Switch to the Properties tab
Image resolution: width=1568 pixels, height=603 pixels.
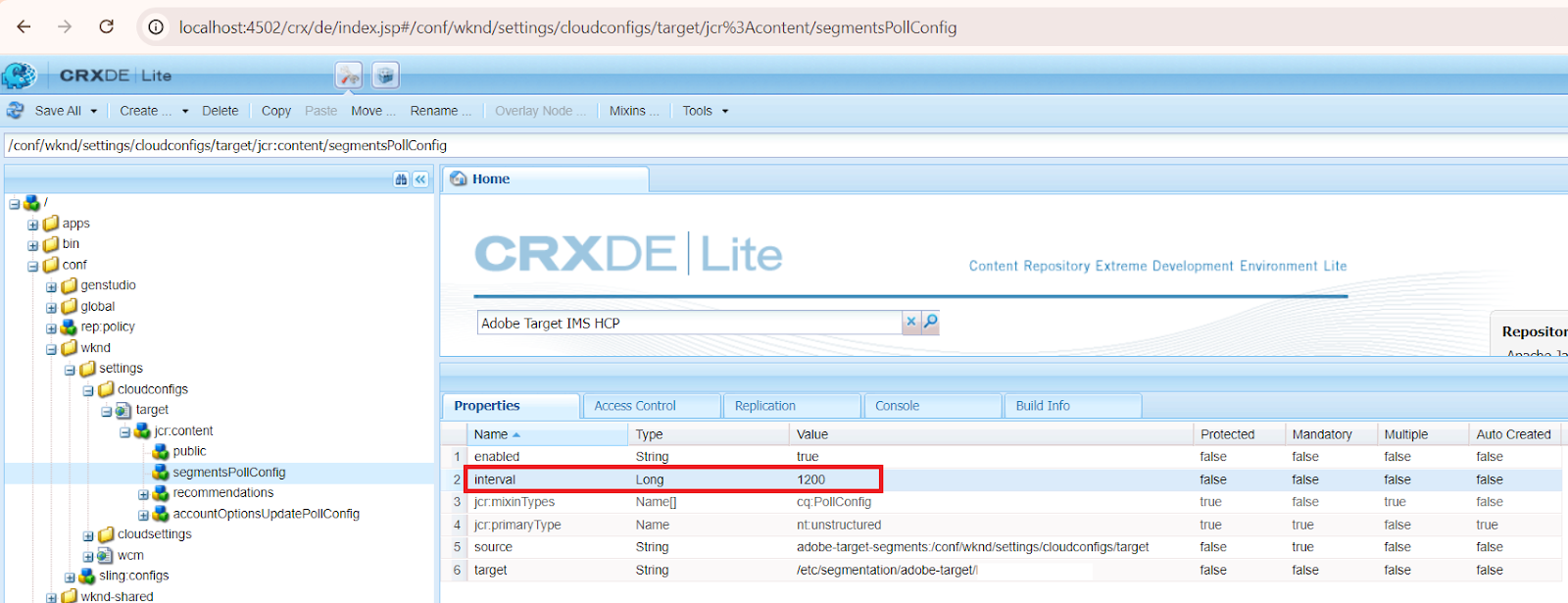(x=512, y=406)
